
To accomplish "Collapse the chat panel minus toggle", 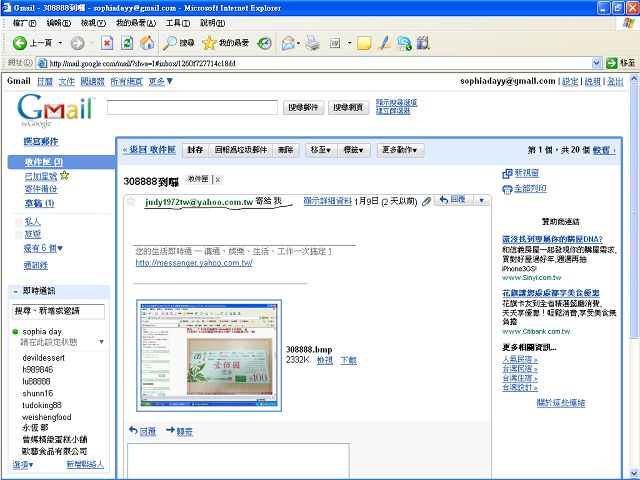I will (16, 291).
